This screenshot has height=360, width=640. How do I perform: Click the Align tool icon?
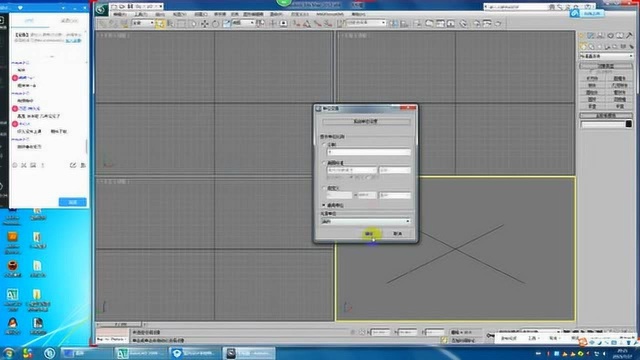pos(404,24)
